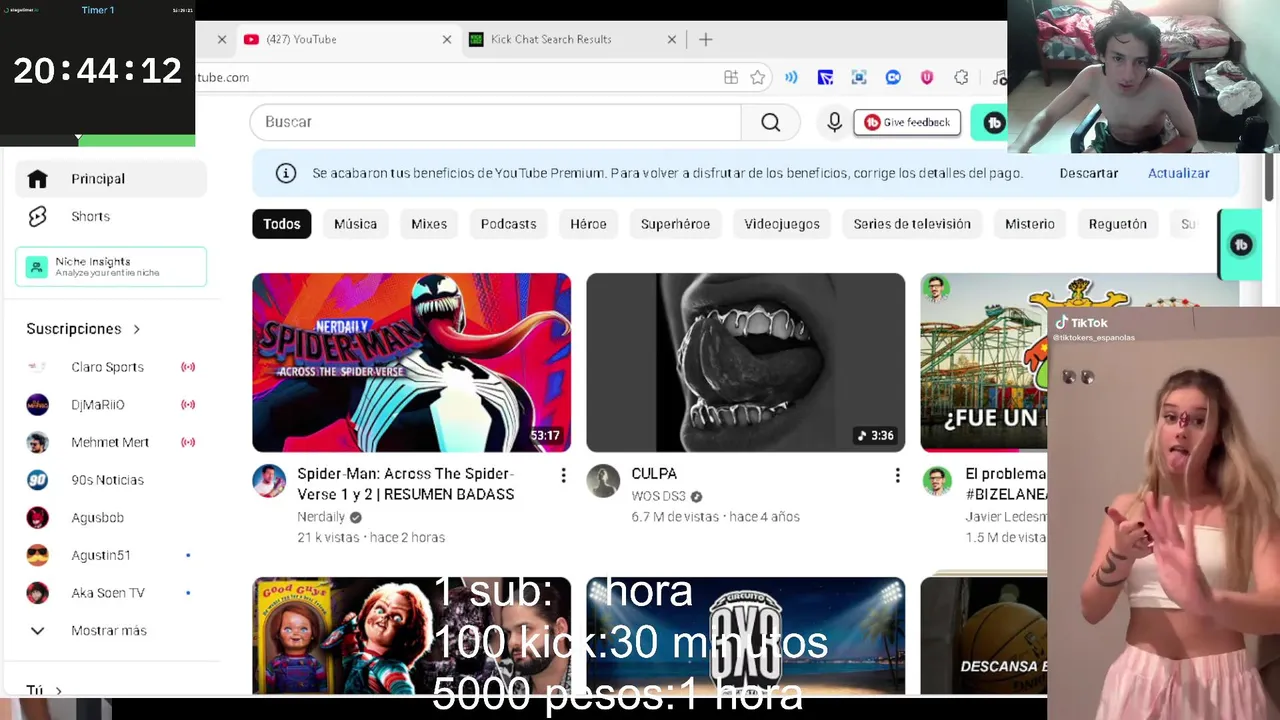
Task: Open the Spider-Man video title link
Action: 406,484
